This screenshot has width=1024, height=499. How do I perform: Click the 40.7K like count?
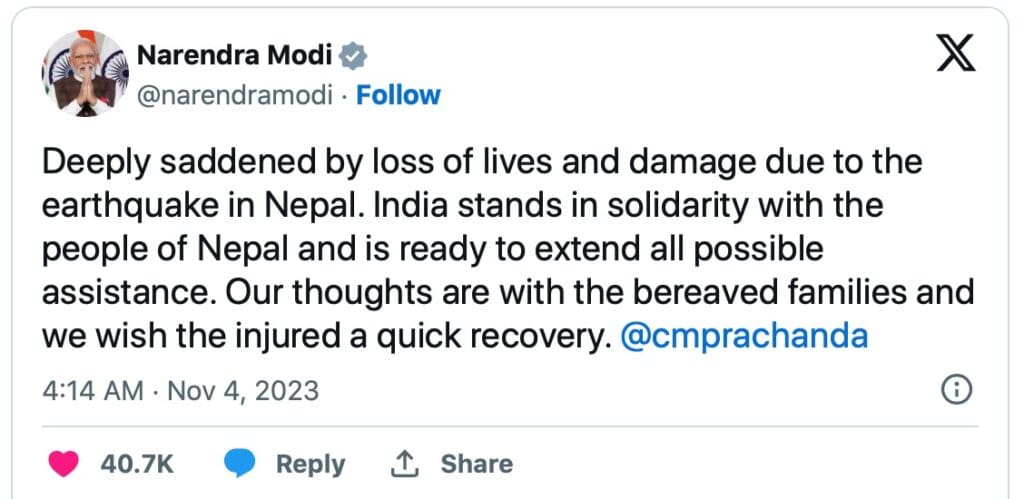[137, 463]
